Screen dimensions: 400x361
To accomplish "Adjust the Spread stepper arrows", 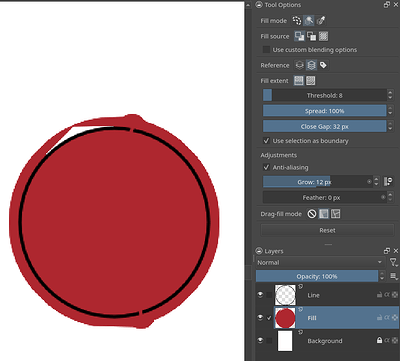I will tap(390, 111).
